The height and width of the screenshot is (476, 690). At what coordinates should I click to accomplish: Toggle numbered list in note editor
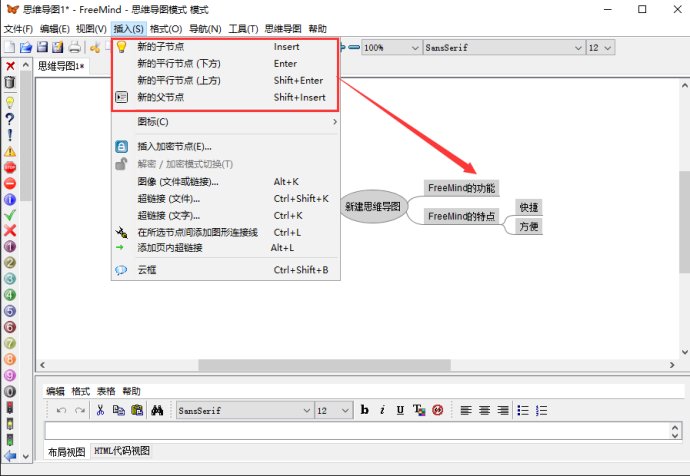(x=541, y=410)
